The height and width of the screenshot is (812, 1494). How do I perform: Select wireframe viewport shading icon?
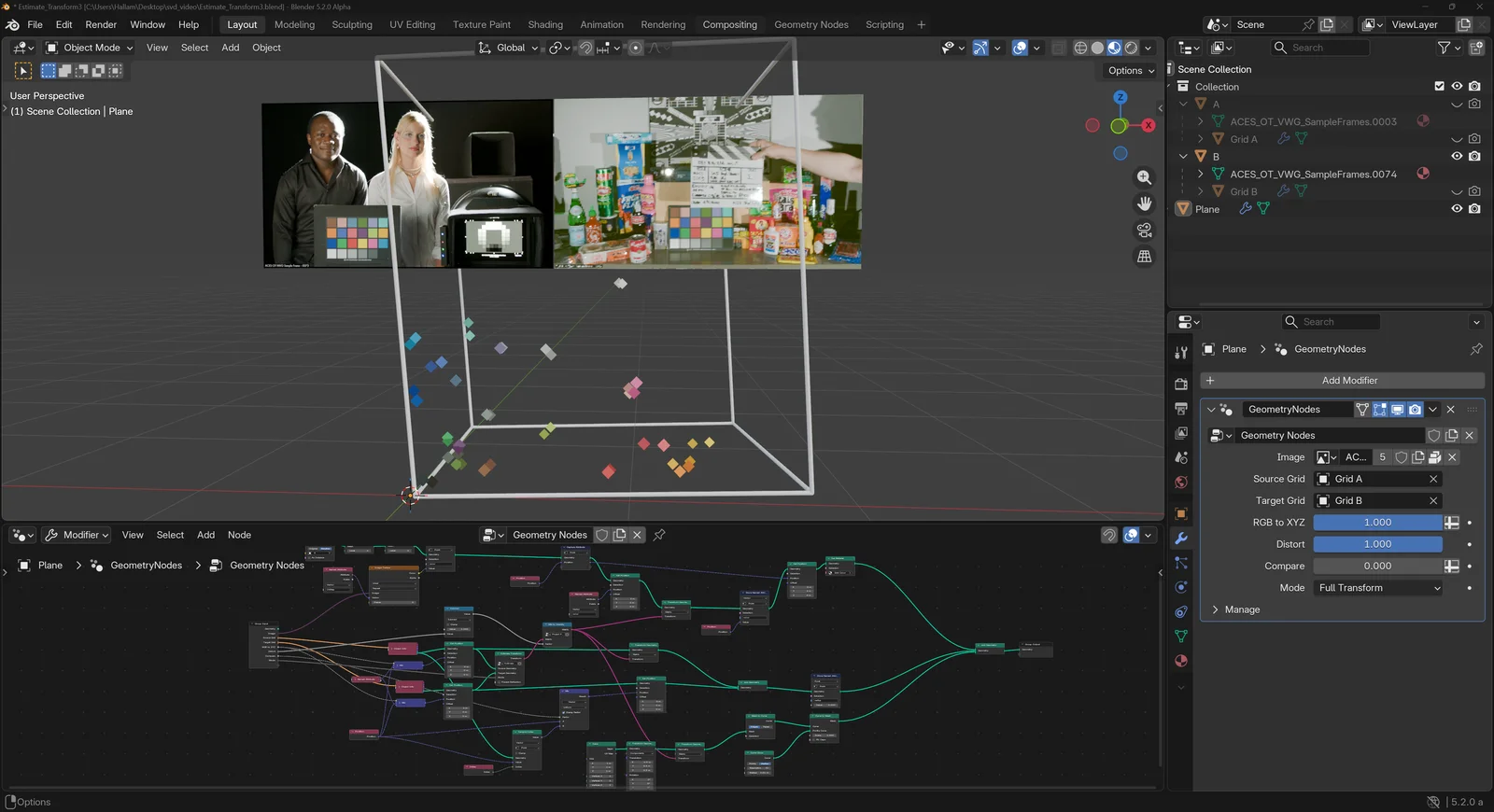pos(1080,48)
